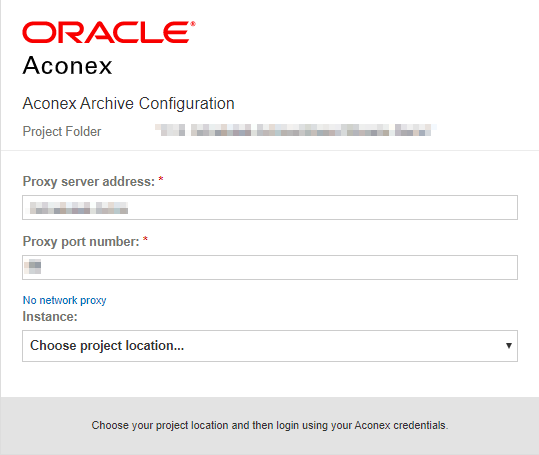Click the red Oracle logo
The width and height of the screenshot is (539, 455).
point(109,32)
